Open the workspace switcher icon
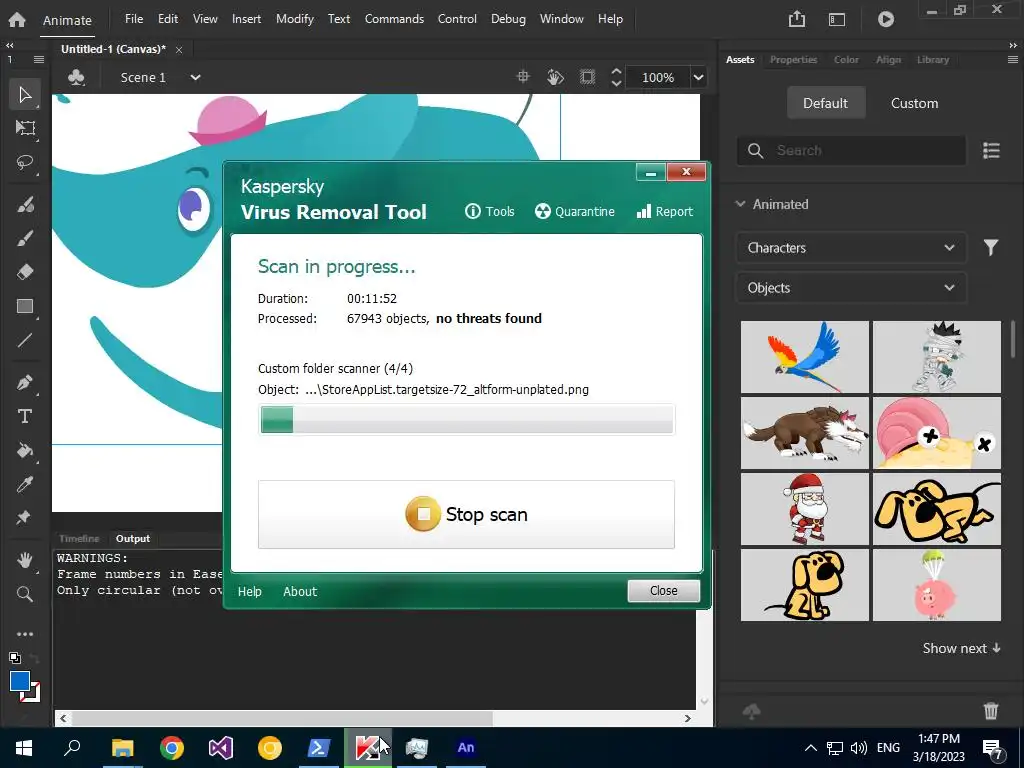 837,20
